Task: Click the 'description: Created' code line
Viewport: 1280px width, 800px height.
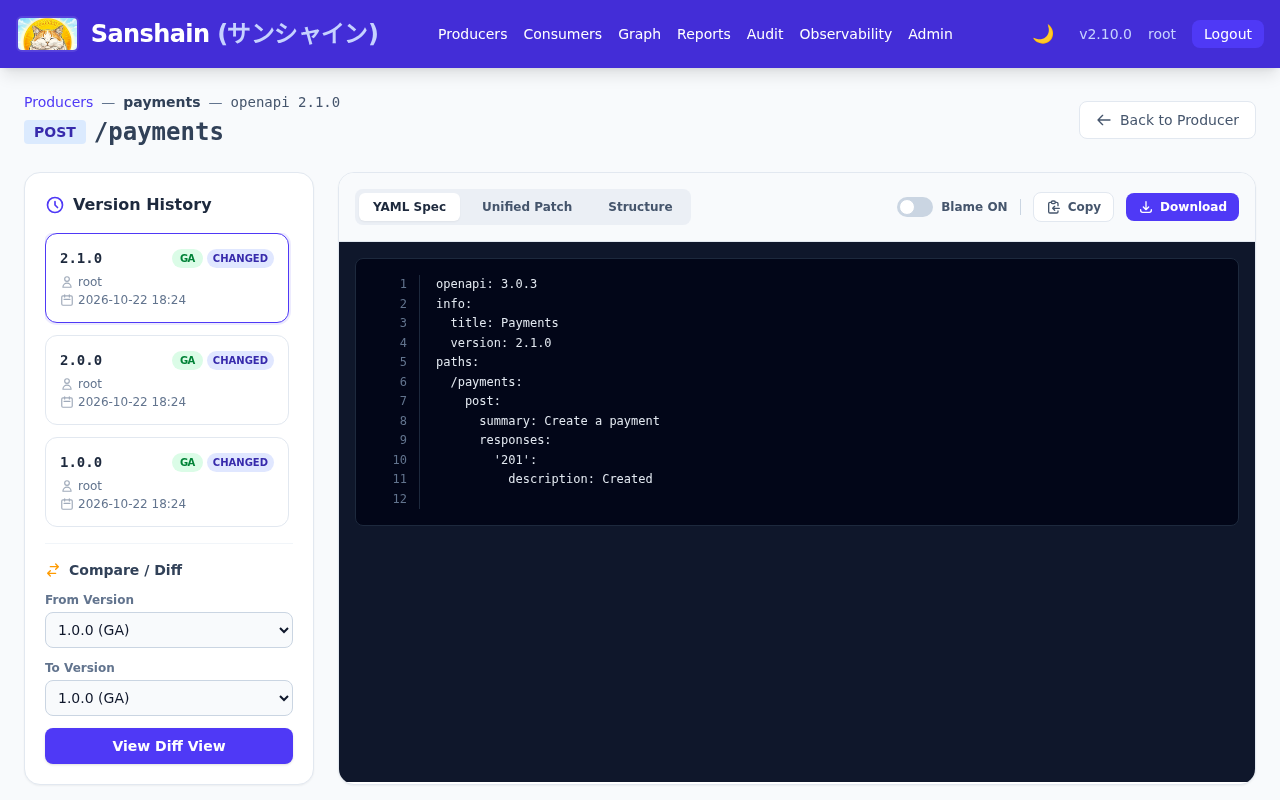Action: tap(580, 479)
